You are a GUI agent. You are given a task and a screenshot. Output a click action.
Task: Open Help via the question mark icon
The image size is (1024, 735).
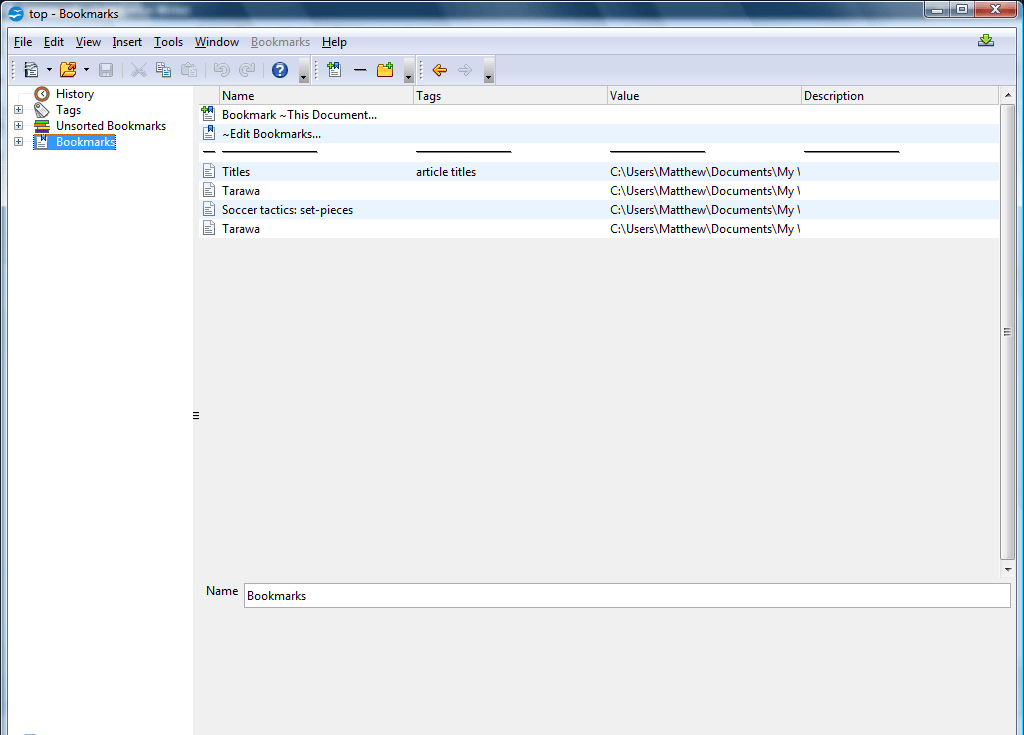click(279, 70)
